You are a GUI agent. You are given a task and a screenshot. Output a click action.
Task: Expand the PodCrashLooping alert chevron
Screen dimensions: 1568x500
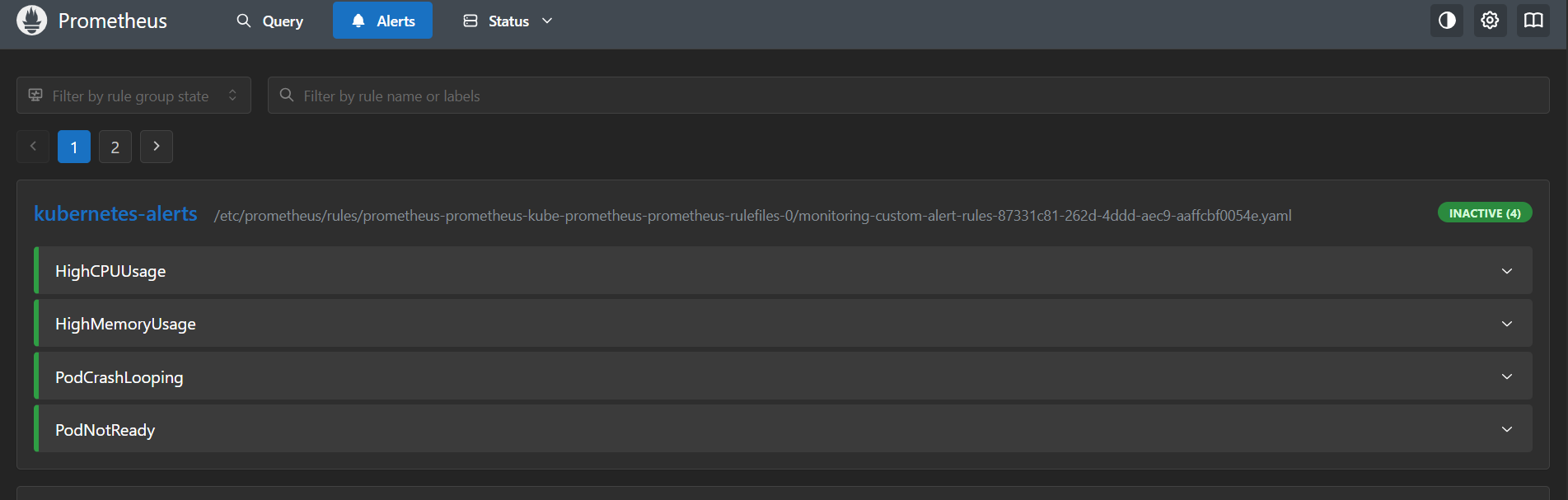[1507, 376]
